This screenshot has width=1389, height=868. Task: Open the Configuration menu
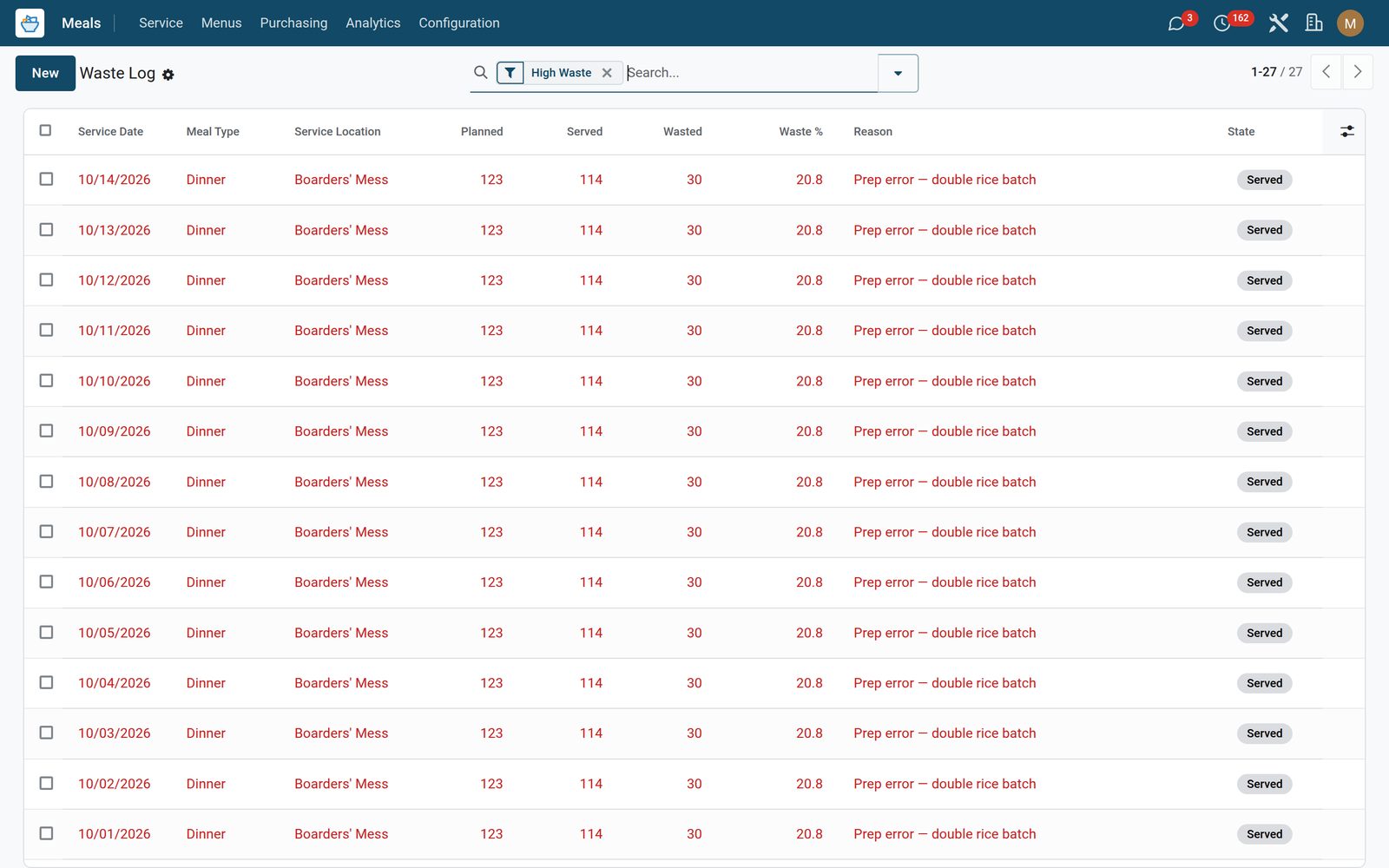point(459,23)
